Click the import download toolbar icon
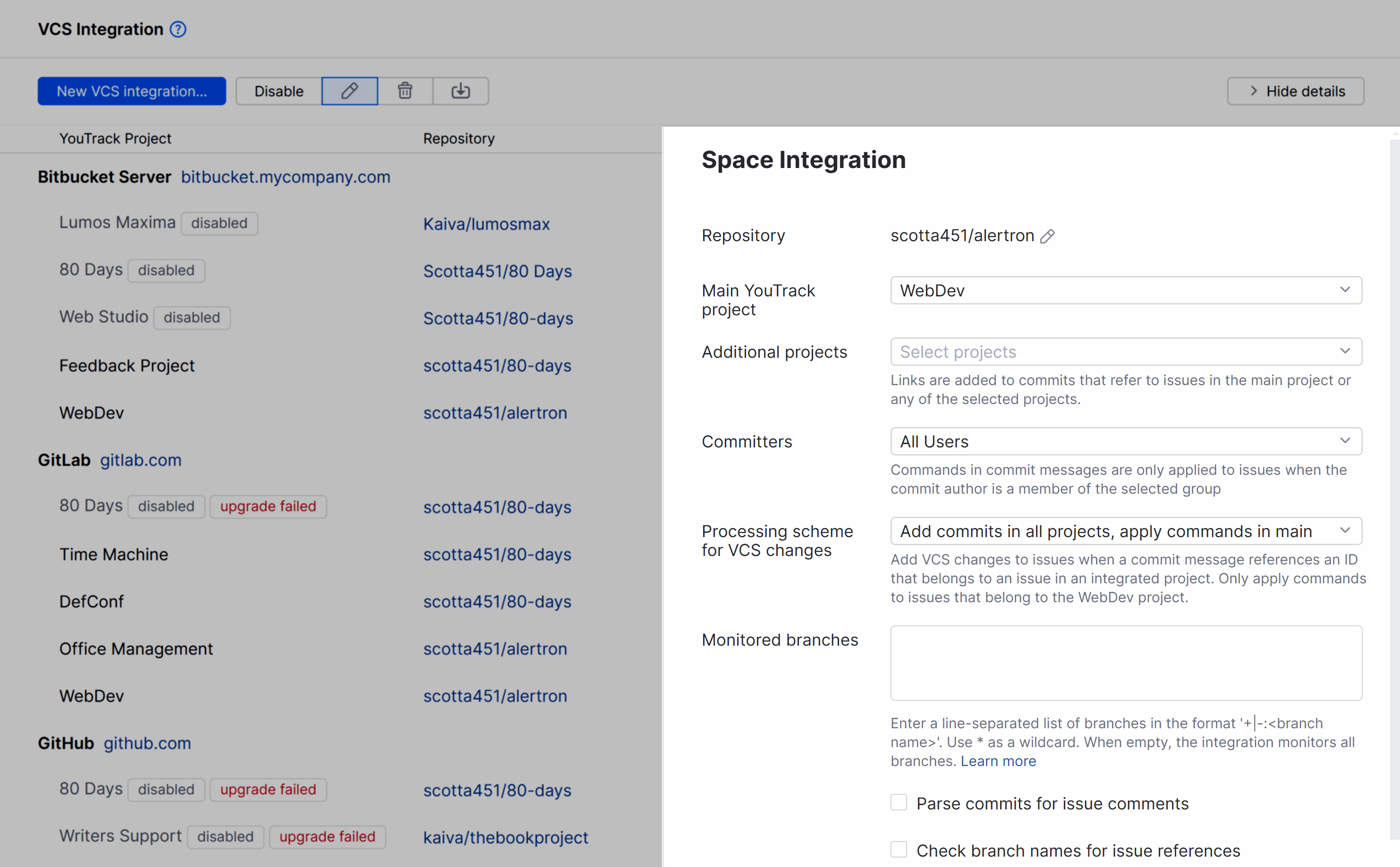 pos(460,91)
